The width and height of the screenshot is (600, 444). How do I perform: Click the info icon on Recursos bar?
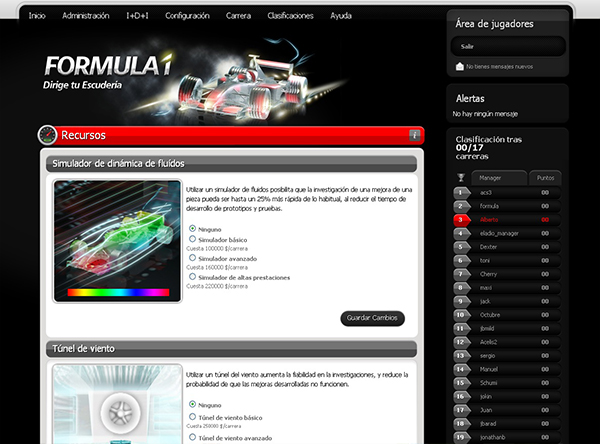click(x=414, y=135)
